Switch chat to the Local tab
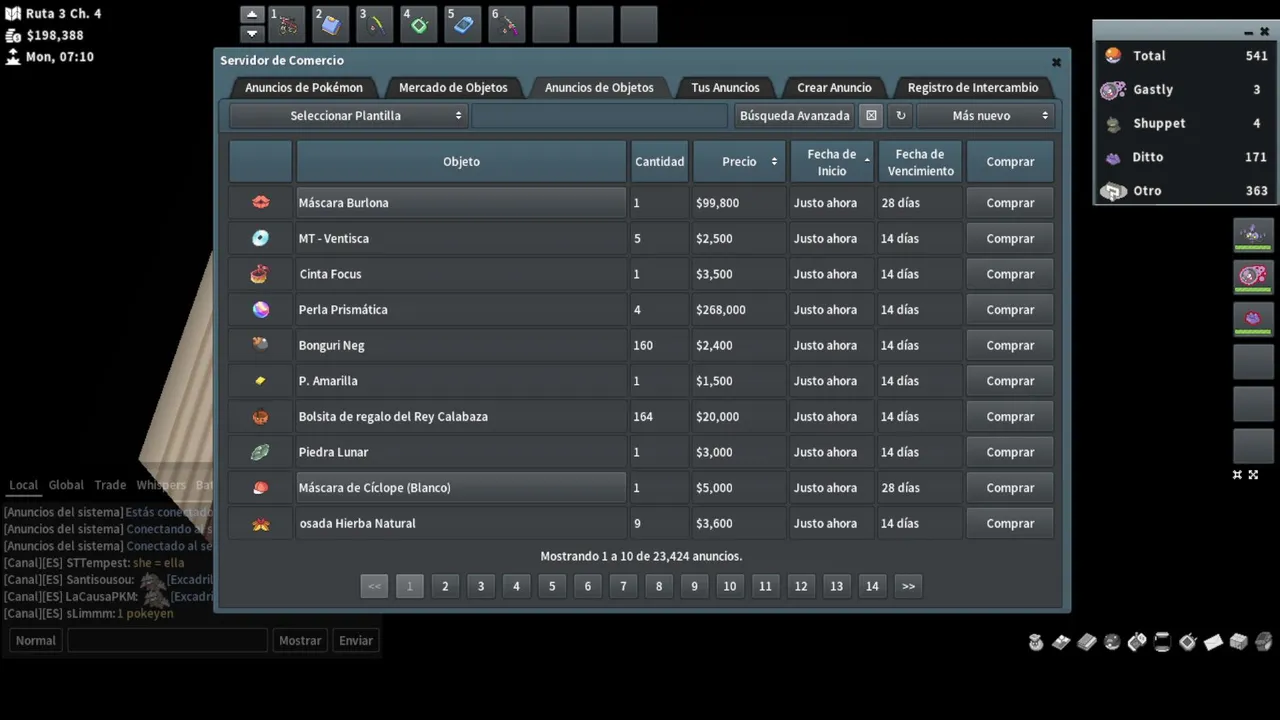Screen dimensions: 1280x720 [x=23, y=485]
